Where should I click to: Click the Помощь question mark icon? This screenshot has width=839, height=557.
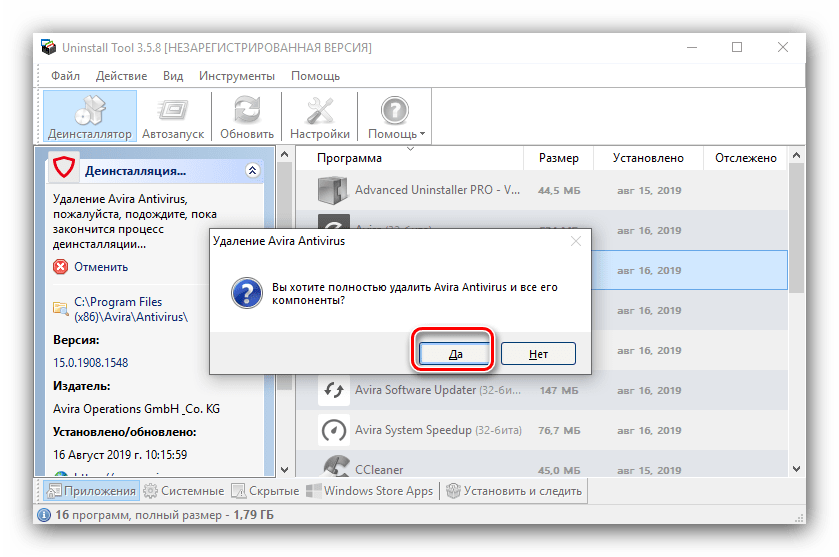point(395,110)
